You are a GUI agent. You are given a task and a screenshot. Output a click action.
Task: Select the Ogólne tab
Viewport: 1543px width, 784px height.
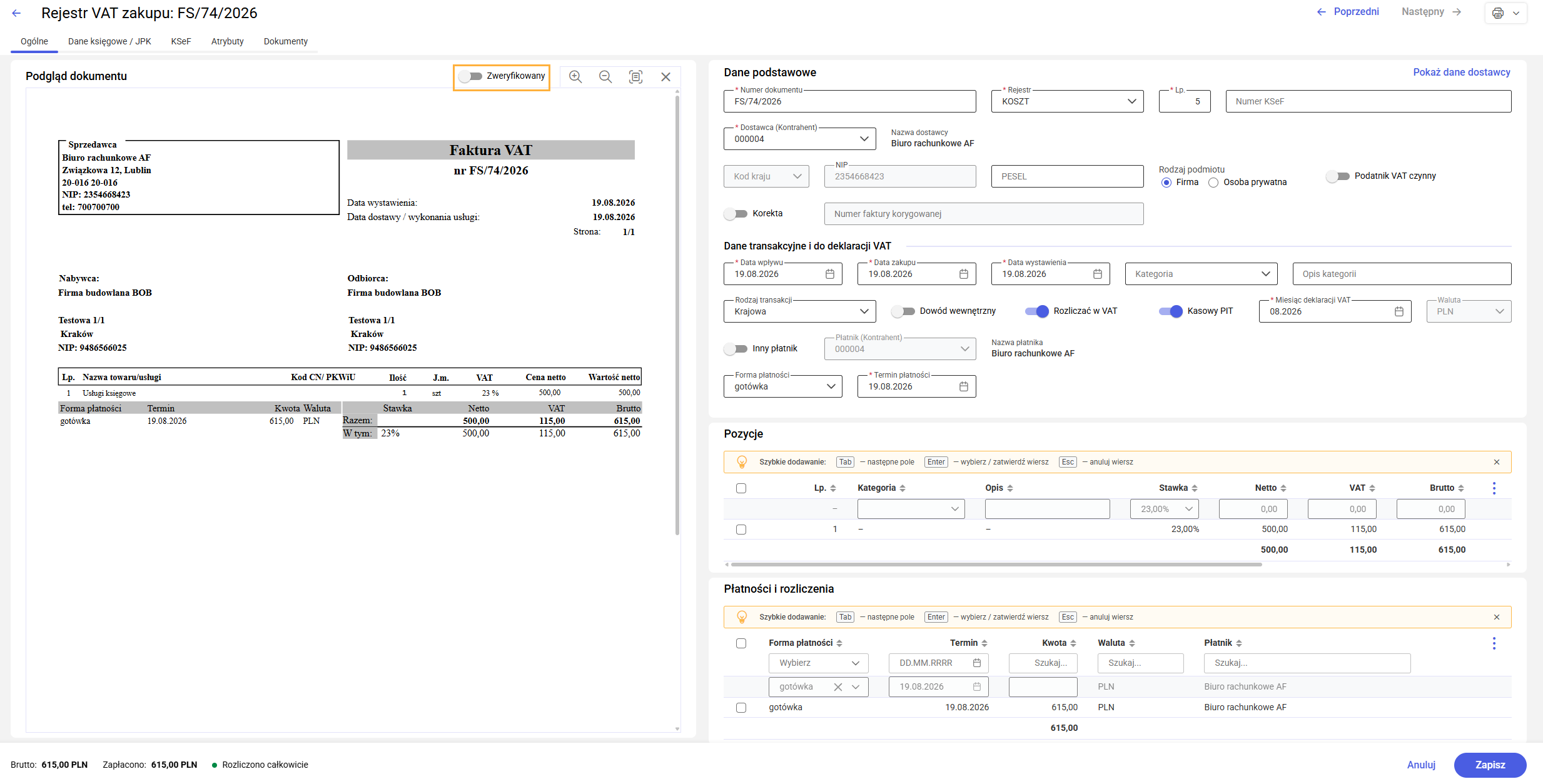tap(34, 41)
